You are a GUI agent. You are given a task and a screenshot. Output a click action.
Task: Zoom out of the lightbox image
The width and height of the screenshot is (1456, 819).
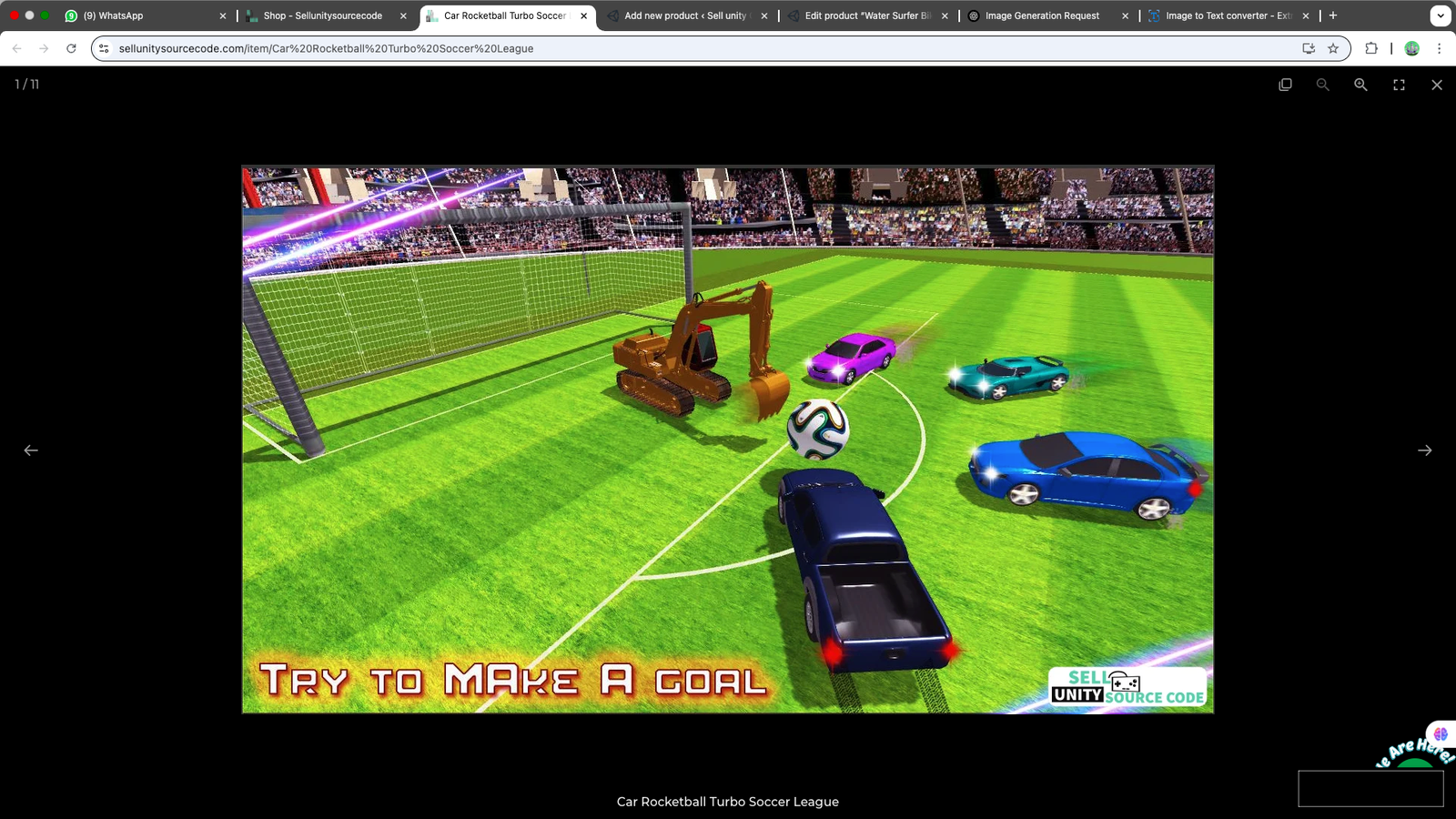[1322, 85]
